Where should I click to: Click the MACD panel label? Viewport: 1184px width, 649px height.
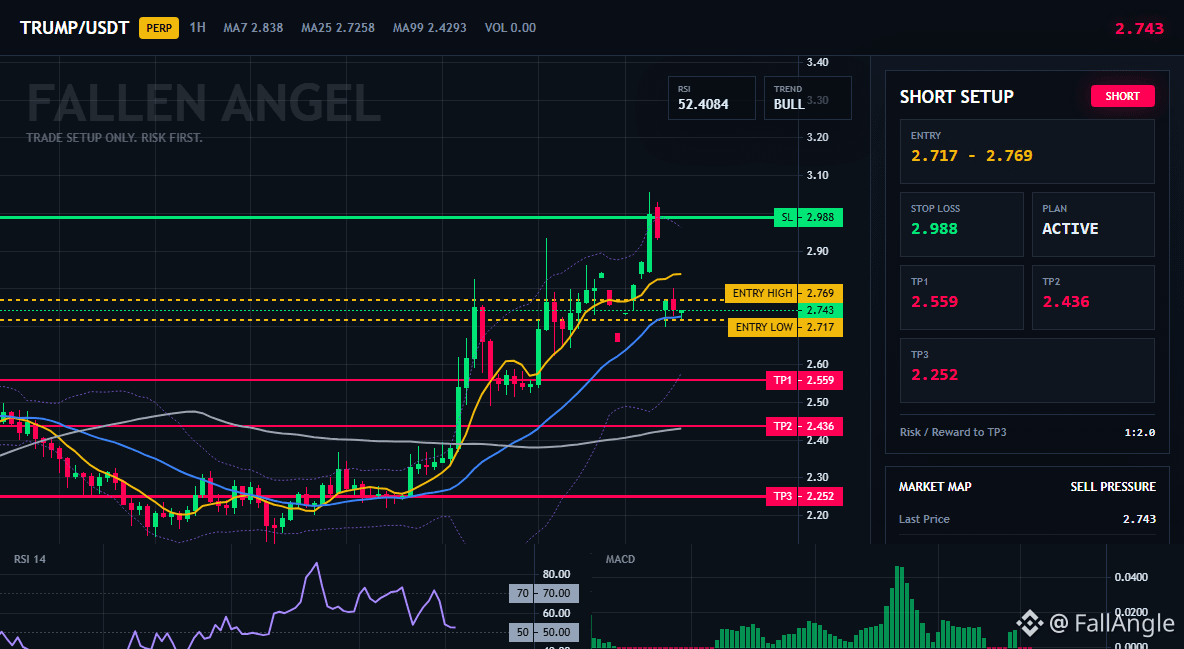pos(620,559)
